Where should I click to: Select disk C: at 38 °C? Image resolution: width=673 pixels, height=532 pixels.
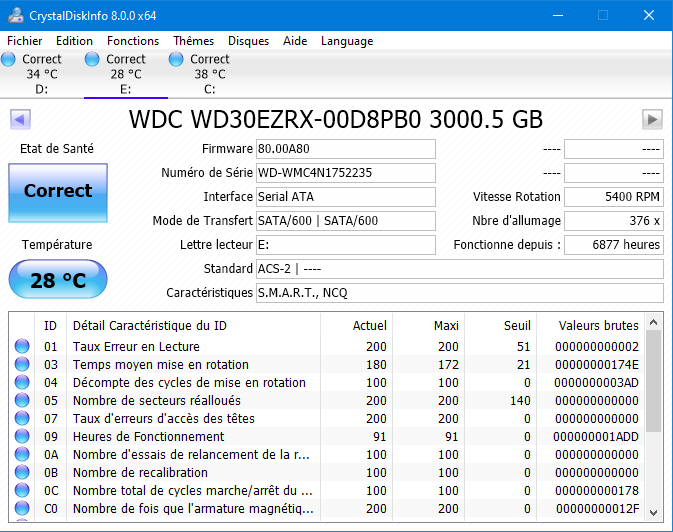tap(210, 74)
